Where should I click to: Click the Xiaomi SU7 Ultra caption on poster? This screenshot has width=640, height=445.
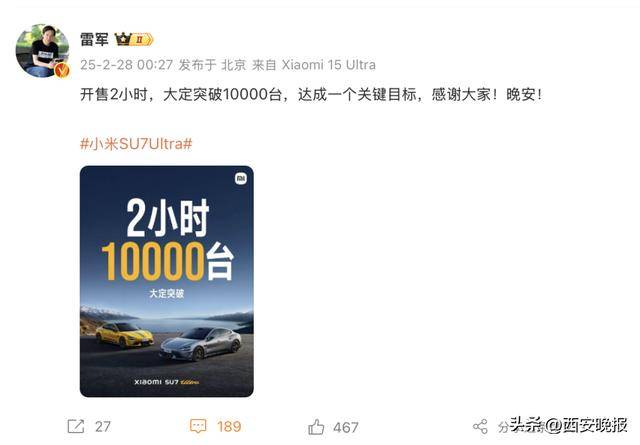167,382
